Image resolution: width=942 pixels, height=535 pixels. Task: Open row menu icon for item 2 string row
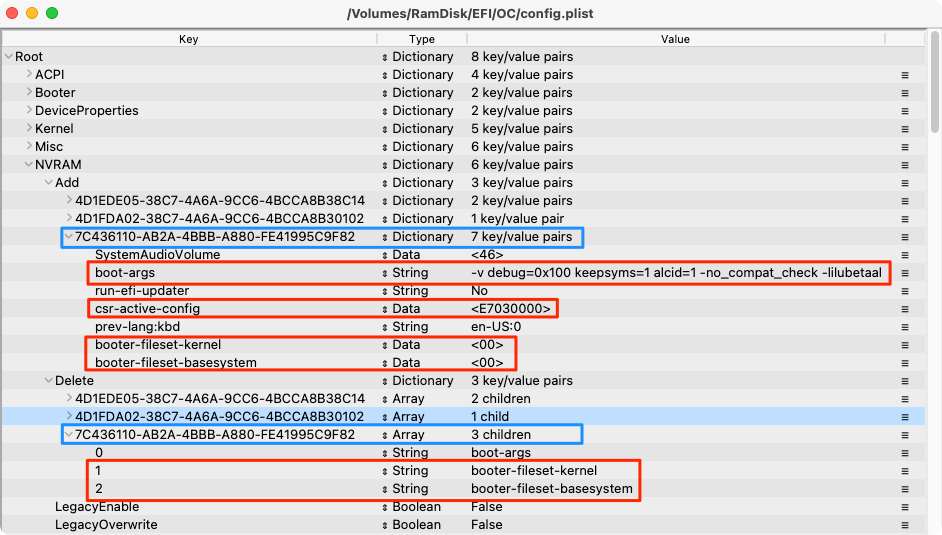pyautogui.click(x=905, y=489)
